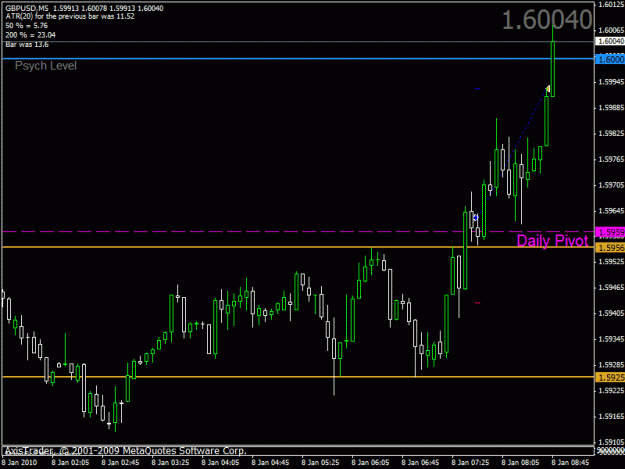Click the '8 Jan 08:05' time label
This screenshot has height=469, width=625.
pos(521,463)
